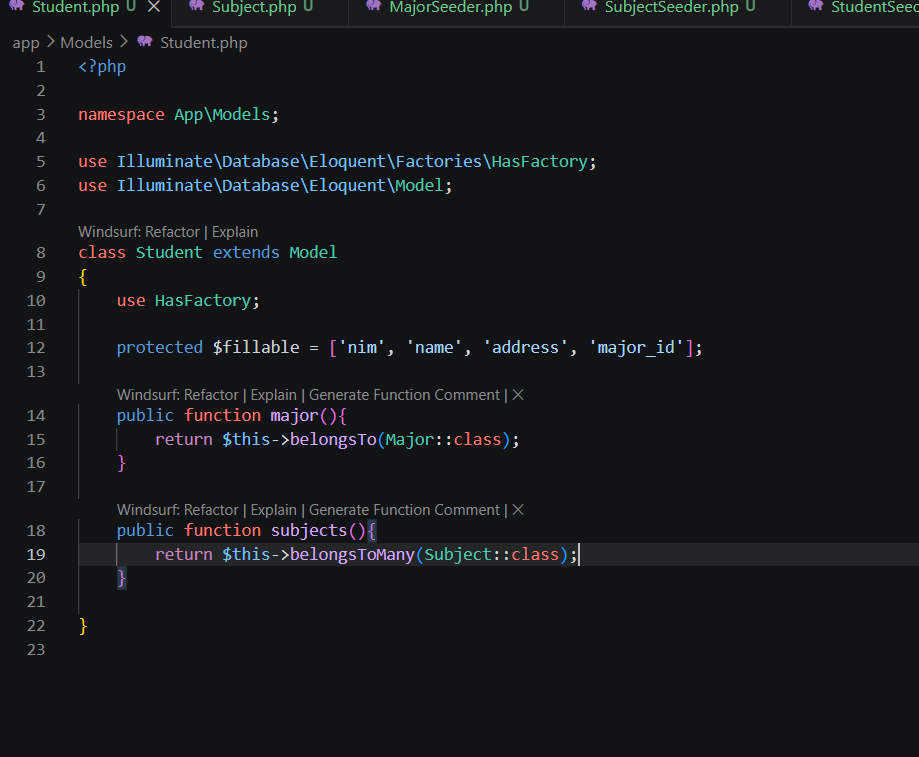Click the 'major_id' string in fillable
The image size is (919, 757).
(636, 348)
